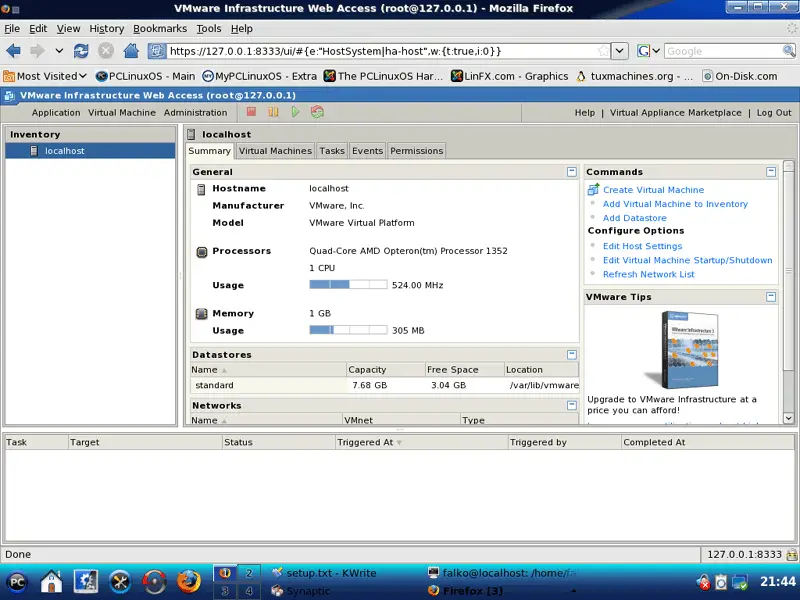This screenshot has height=600, width=800.
Task: Open the wrench tools configuration taskbar icon
Action: click(x=120, y=582)
